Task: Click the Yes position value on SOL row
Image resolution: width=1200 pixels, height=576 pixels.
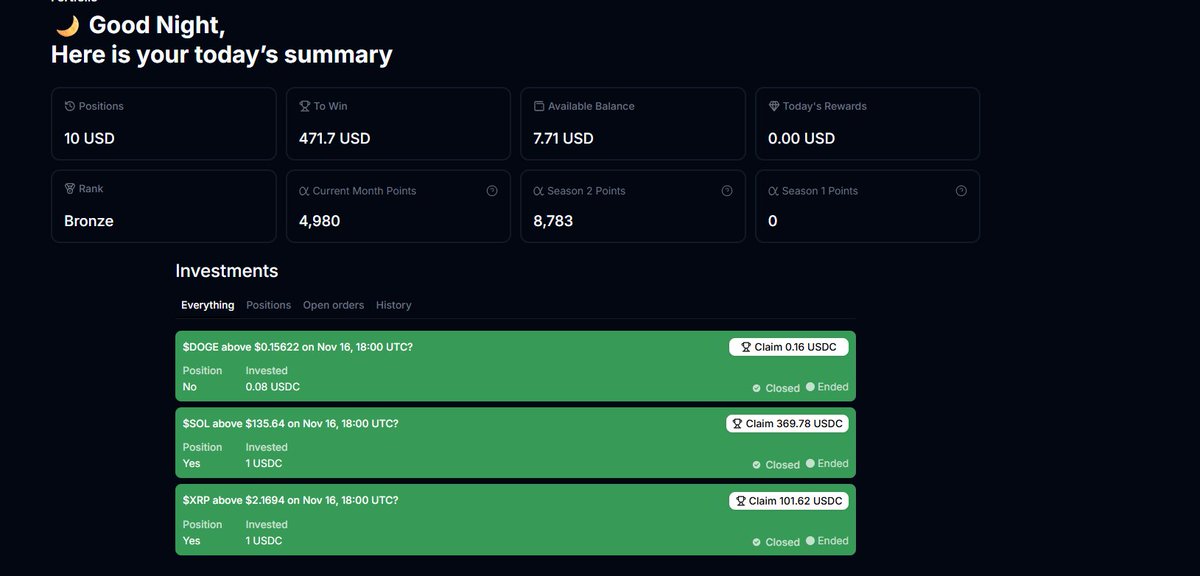Action: 192,464
